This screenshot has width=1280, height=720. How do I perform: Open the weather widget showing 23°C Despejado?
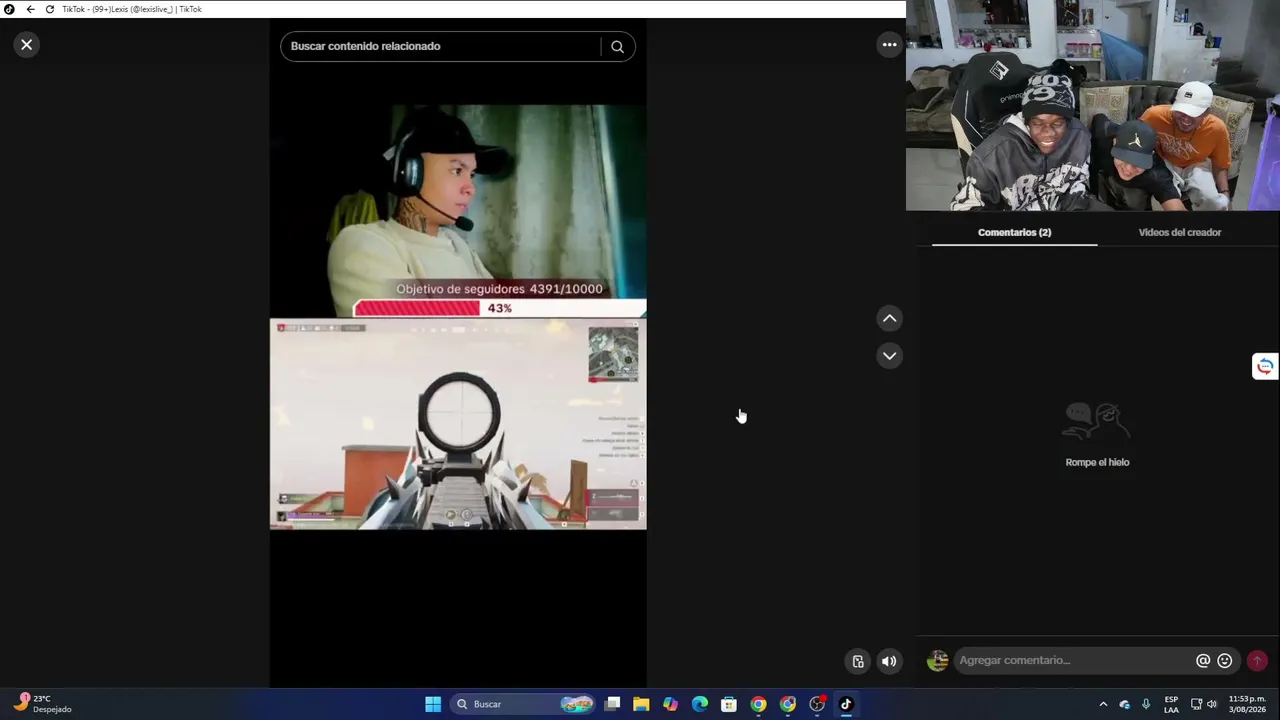tap(44, 704)
